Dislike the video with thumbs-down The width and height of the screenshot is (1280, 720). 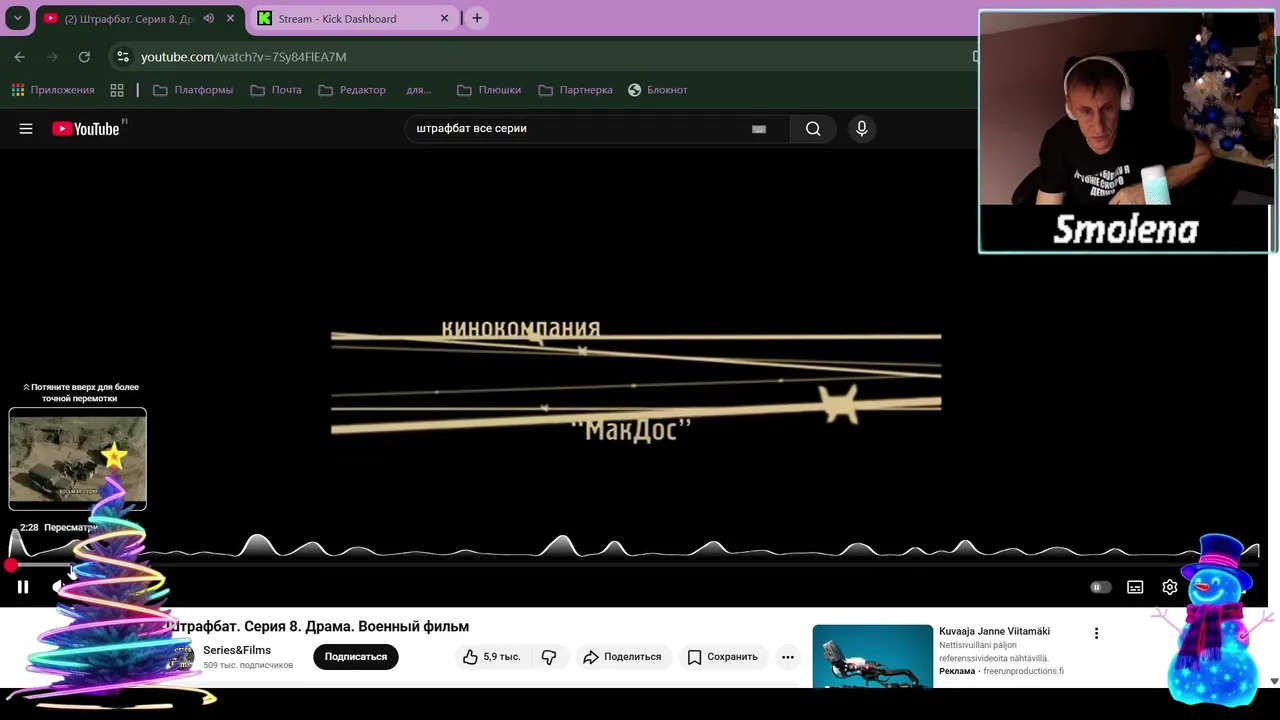549,657
